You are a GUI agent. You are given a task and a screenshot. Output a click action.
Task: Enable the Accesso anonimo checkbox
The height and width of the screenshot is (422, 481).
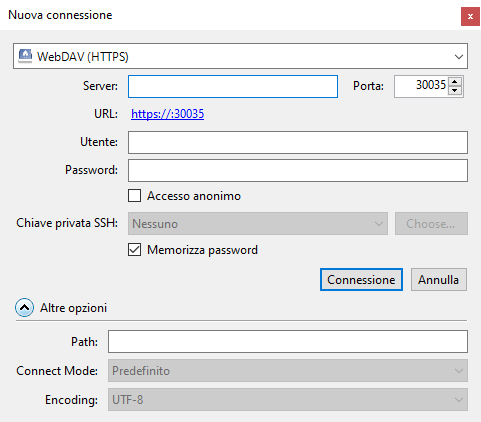[x=134, y=196]
